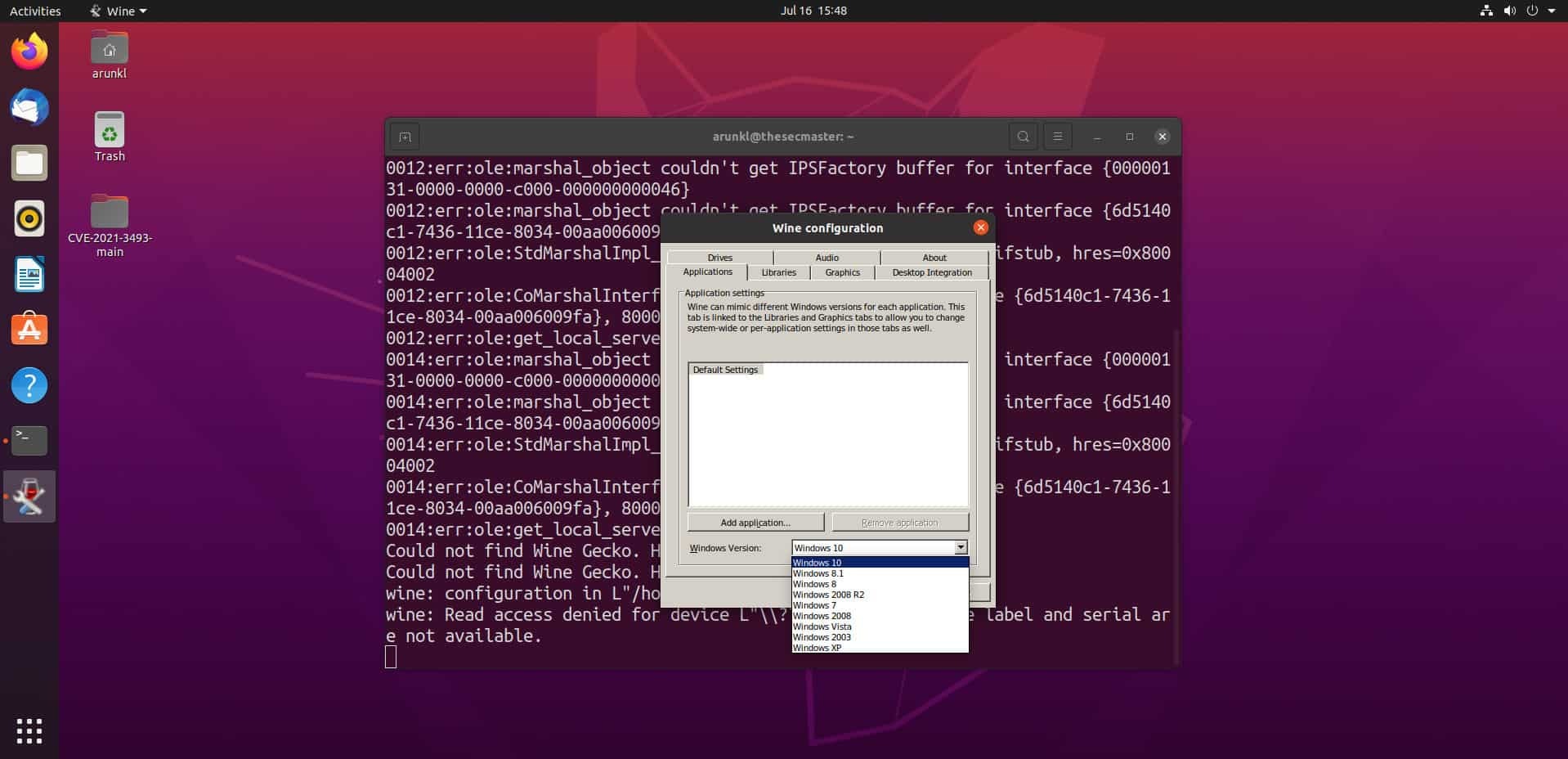Open the Trash desktop icon
The image size is (1568, 759).
(x=109, y=137)
